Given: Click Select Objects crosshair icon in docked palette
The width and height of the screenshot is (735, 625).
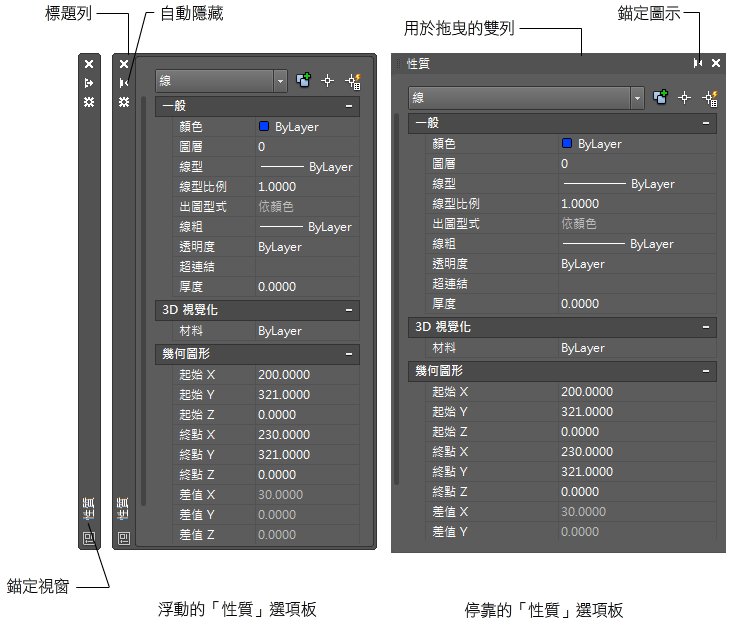Looking at the screenshot, I should (x=684, y=98).
